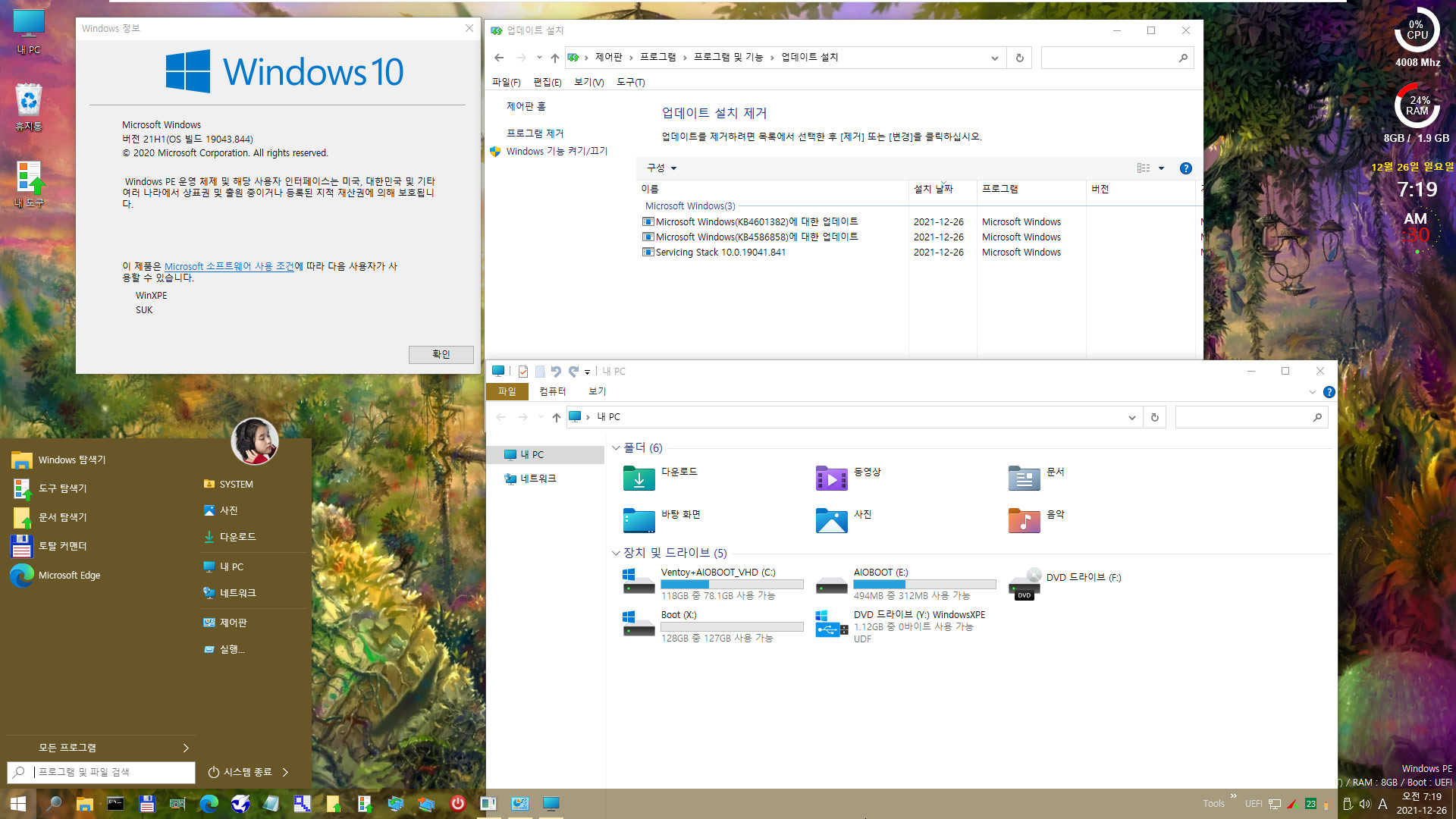
Task: Open the 구성 dropdown in update window
Action: click(661, 168)
